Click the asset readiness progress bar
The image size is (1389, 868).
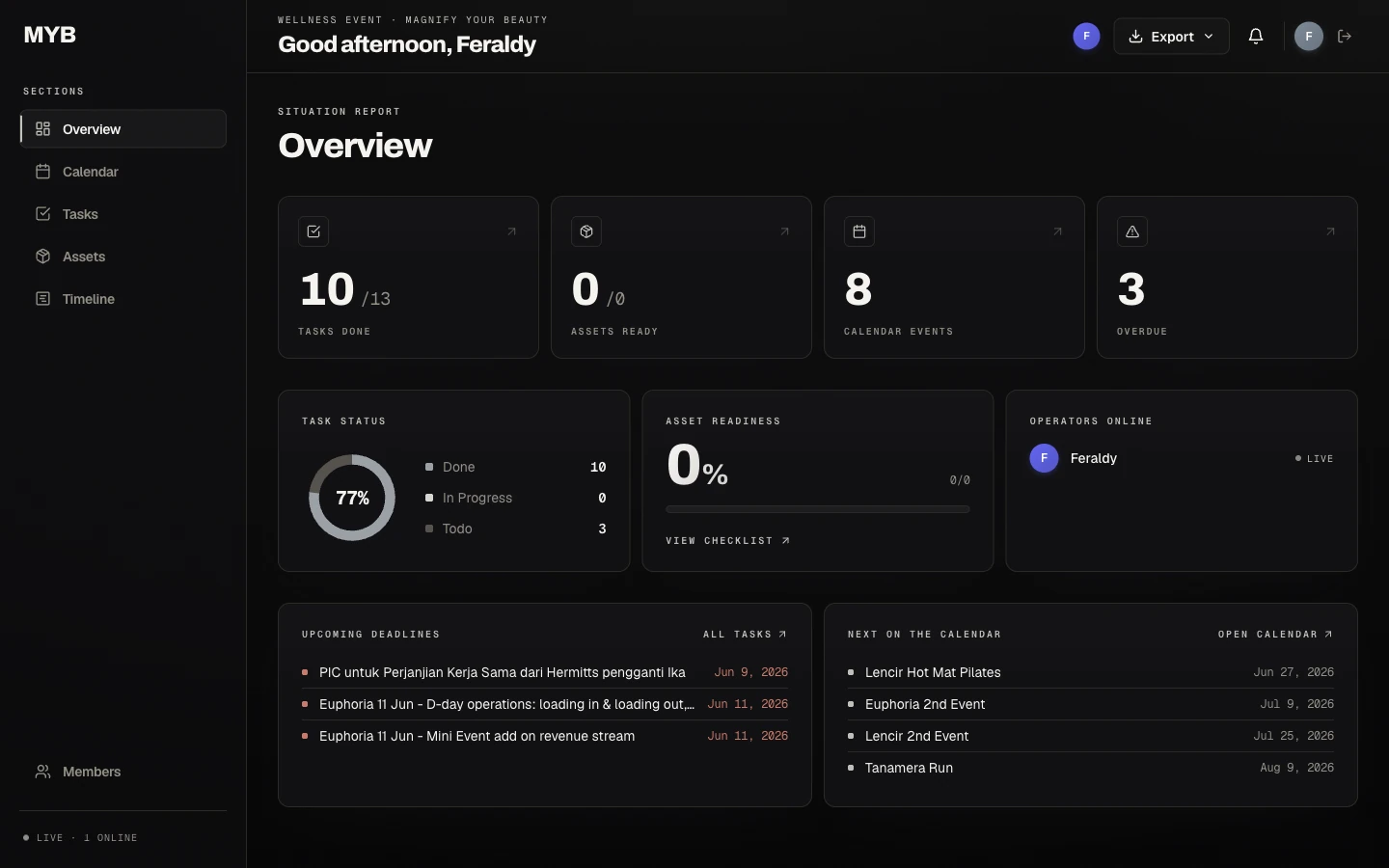click(818, 509)
